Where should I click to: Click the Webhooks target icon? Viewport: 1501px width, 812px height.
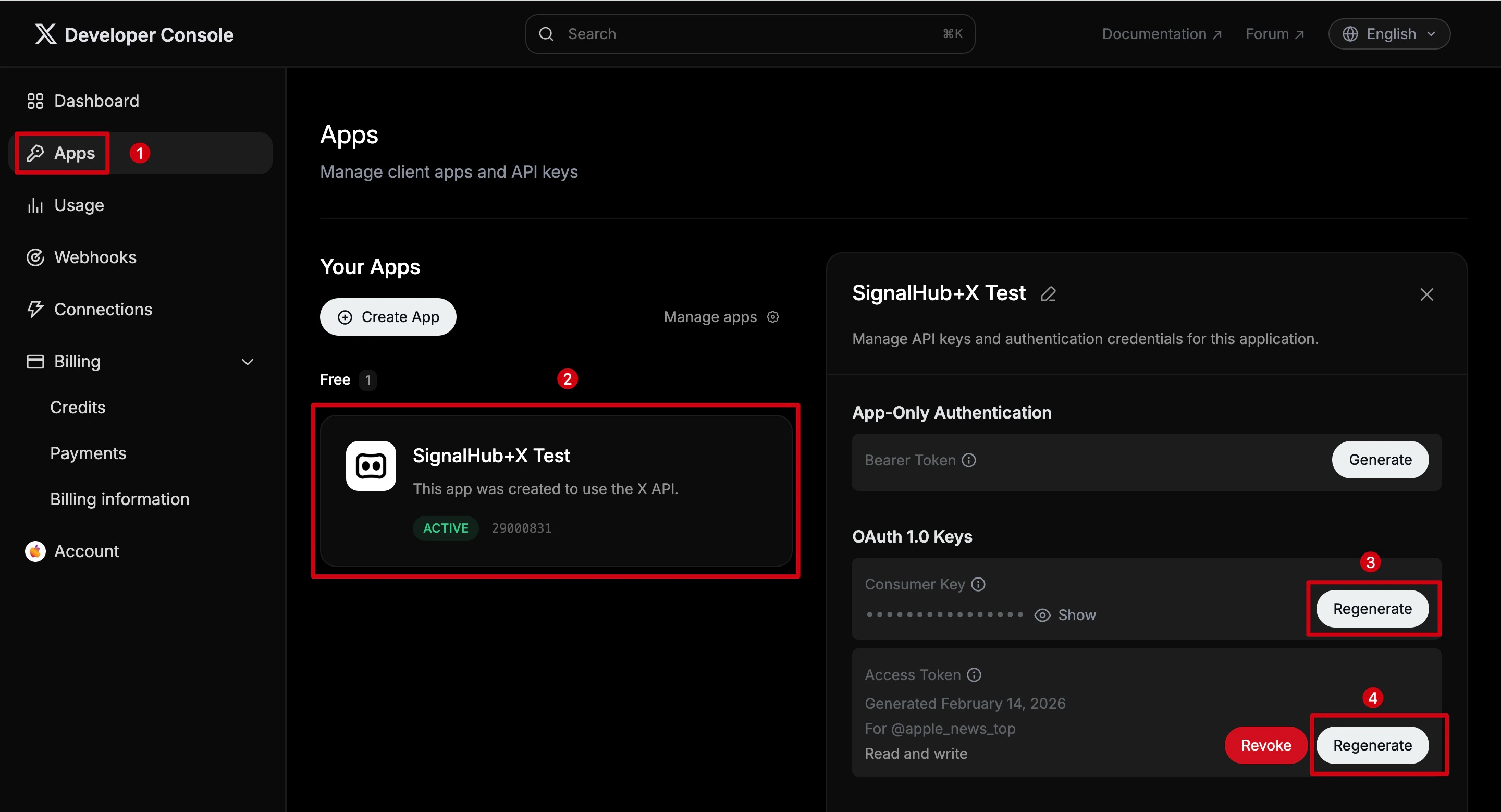tap(35, 257)
